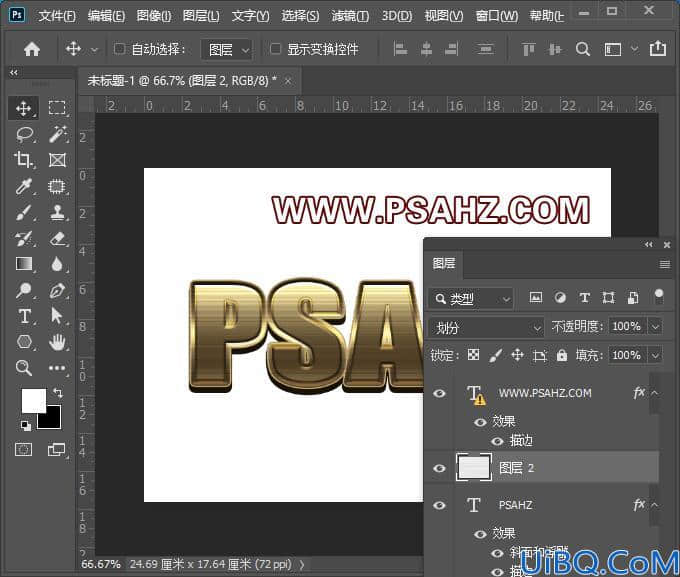This screenshot has width=680, height=577.
Task: Open the 滤镜(T) menu
Action: (350, 16)
